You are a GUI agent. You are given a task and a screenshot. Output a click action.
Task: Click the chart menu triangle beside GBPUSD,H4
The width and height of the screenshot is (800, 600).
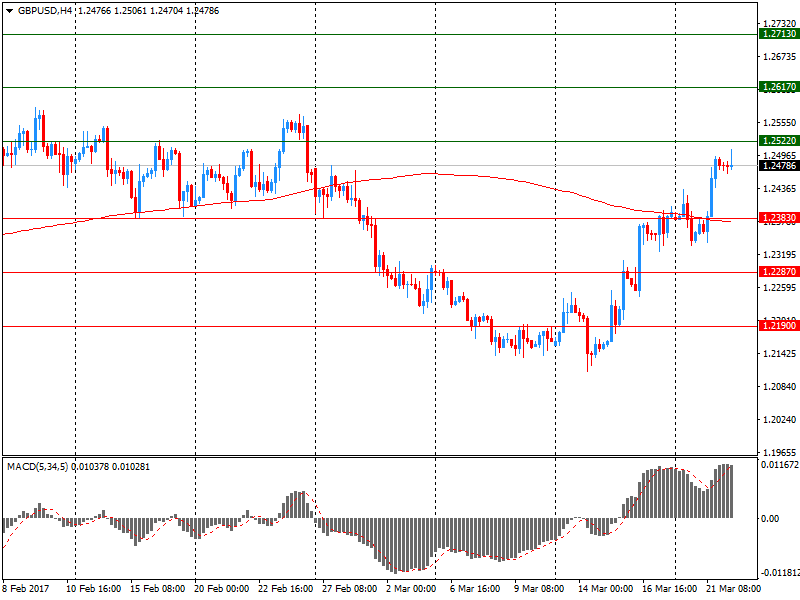point(9,11)
